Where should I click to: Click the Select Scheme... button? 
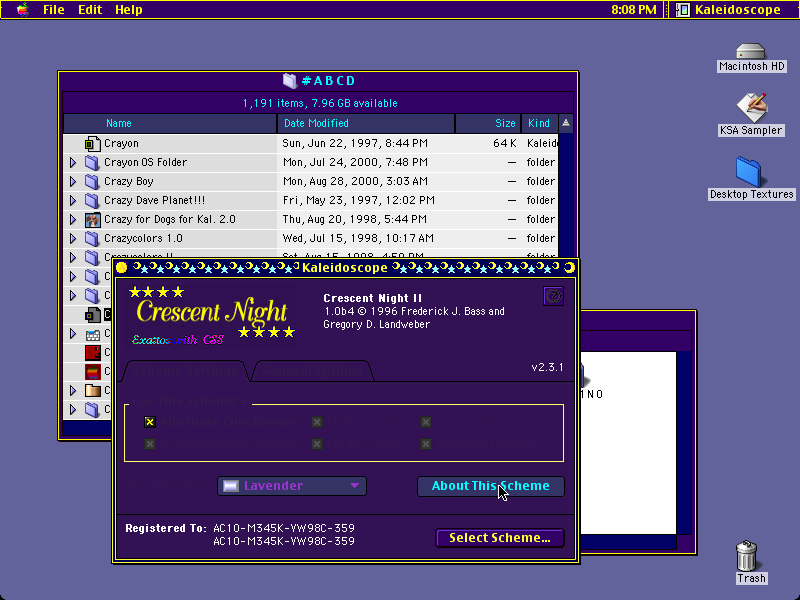coord(500,538)
